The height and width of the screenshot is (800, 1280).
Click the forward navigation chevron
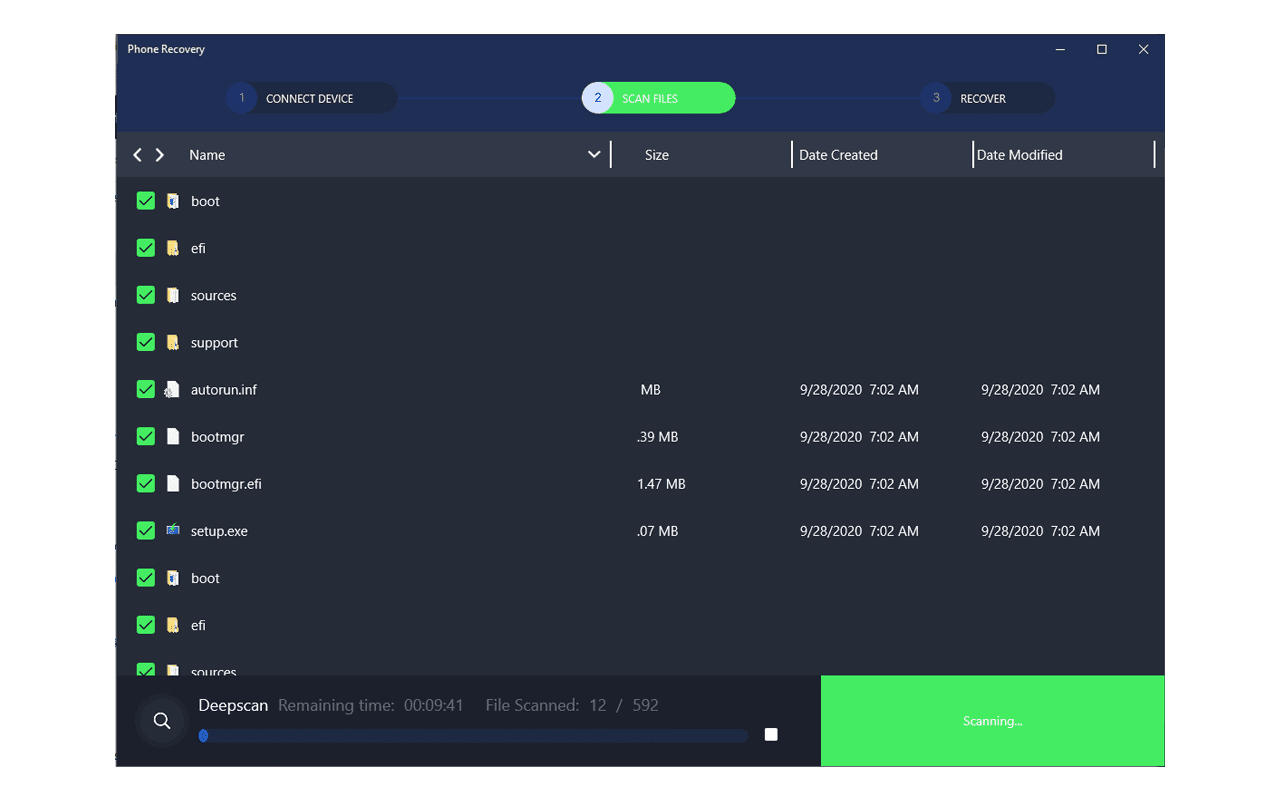(x=159, y=154)
